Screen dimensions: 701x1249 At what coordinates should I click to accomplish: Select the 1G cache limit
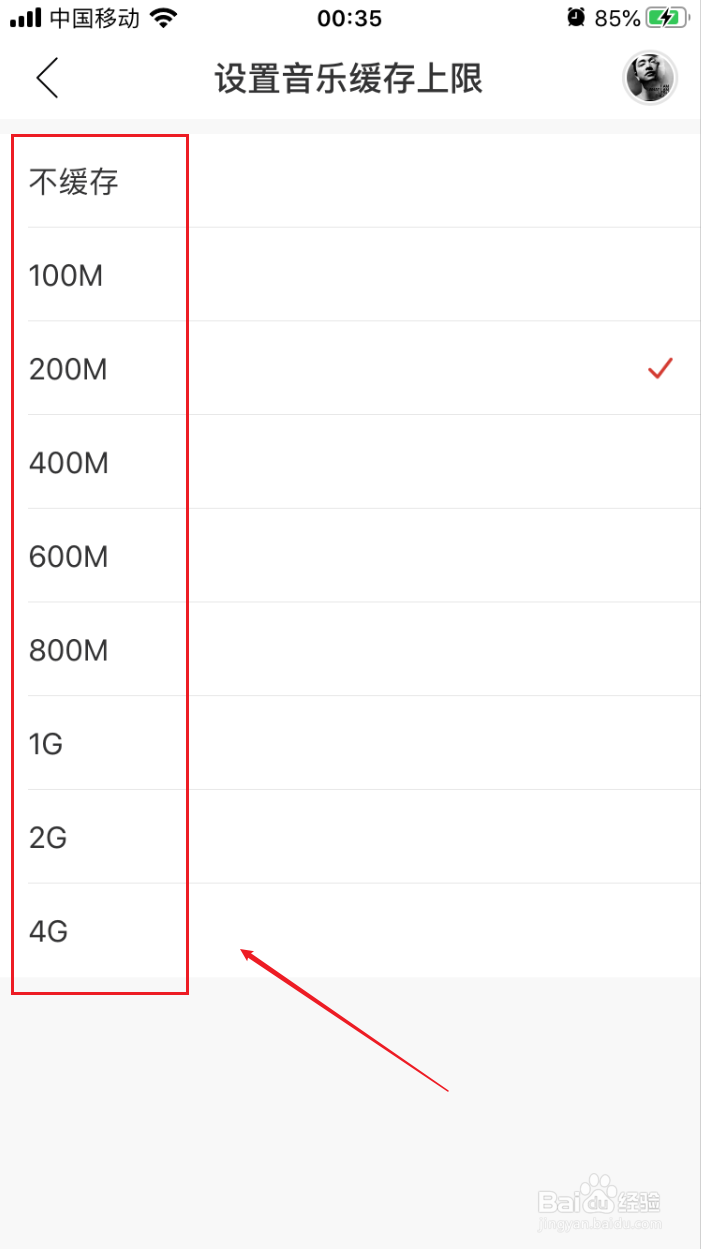pyautogui.click(x=46, y=744)
